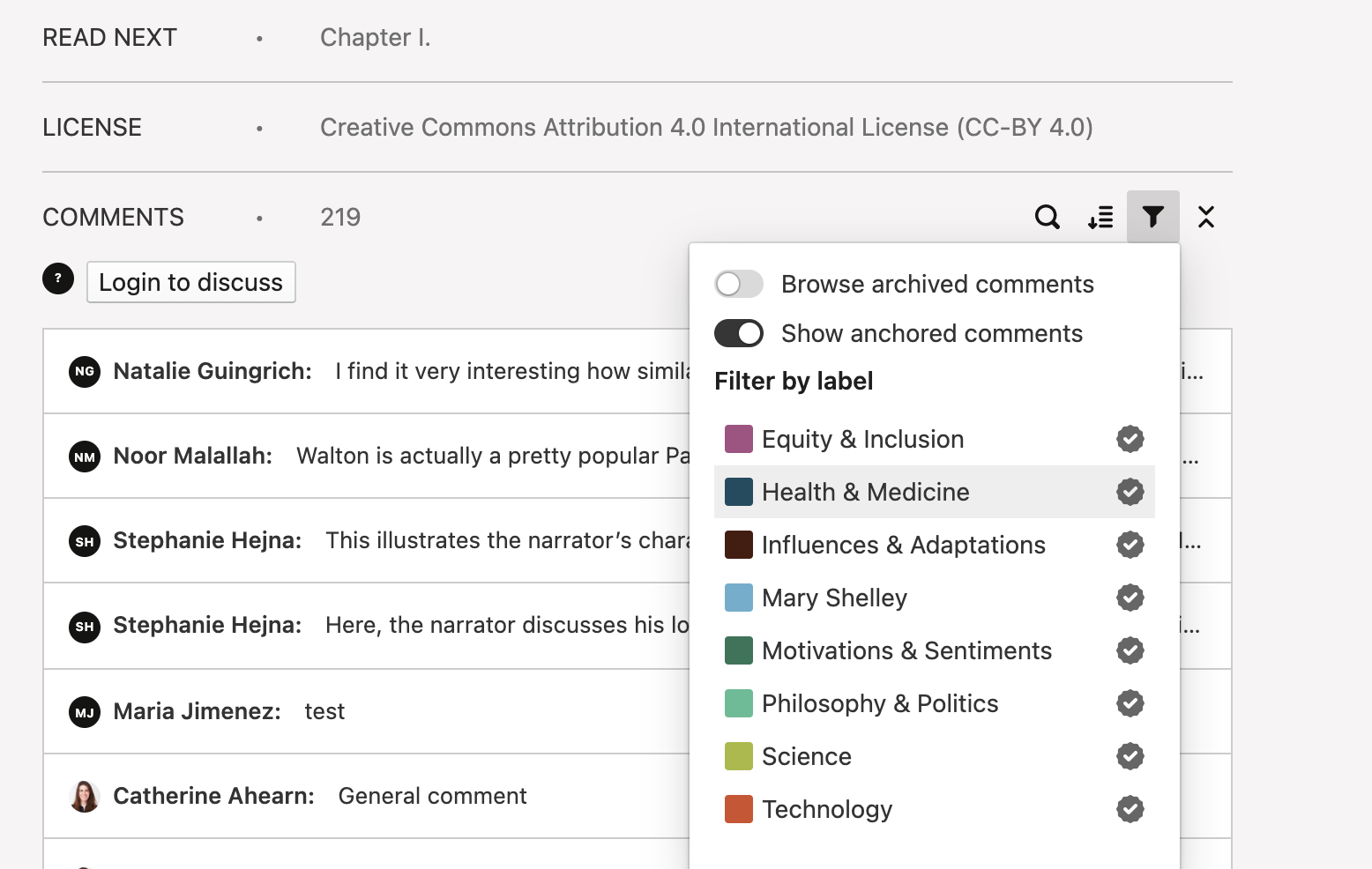
Task: Uncheck the Health & Medicine checkmark
Action: coord(1130,492)
